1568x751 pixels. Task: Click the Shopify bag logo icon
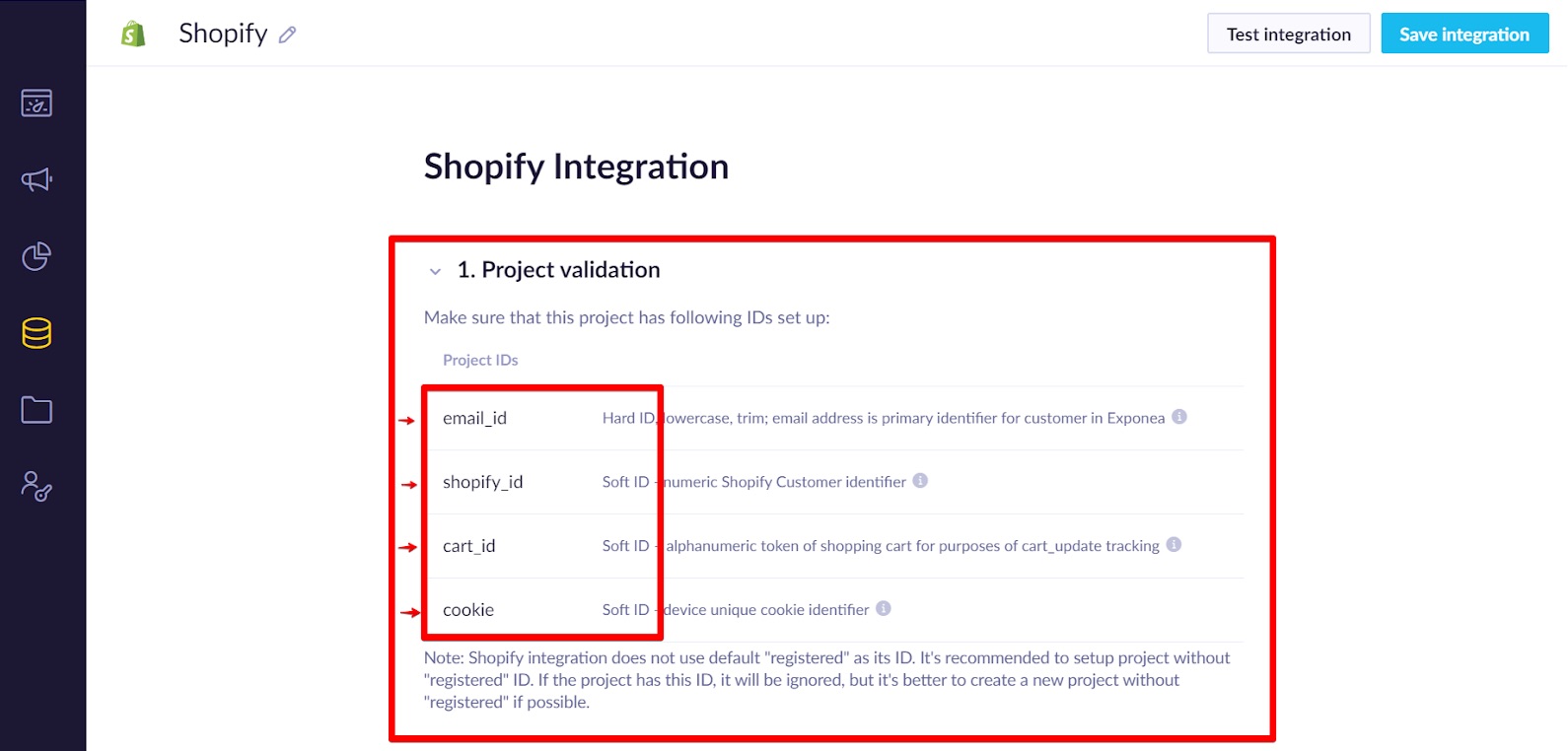(x=133, y=34)
